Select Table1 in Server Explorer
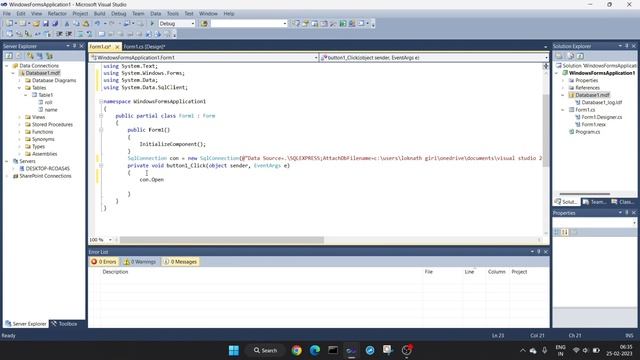The height and width of the screenshot is (360, 640). point(46,95)
